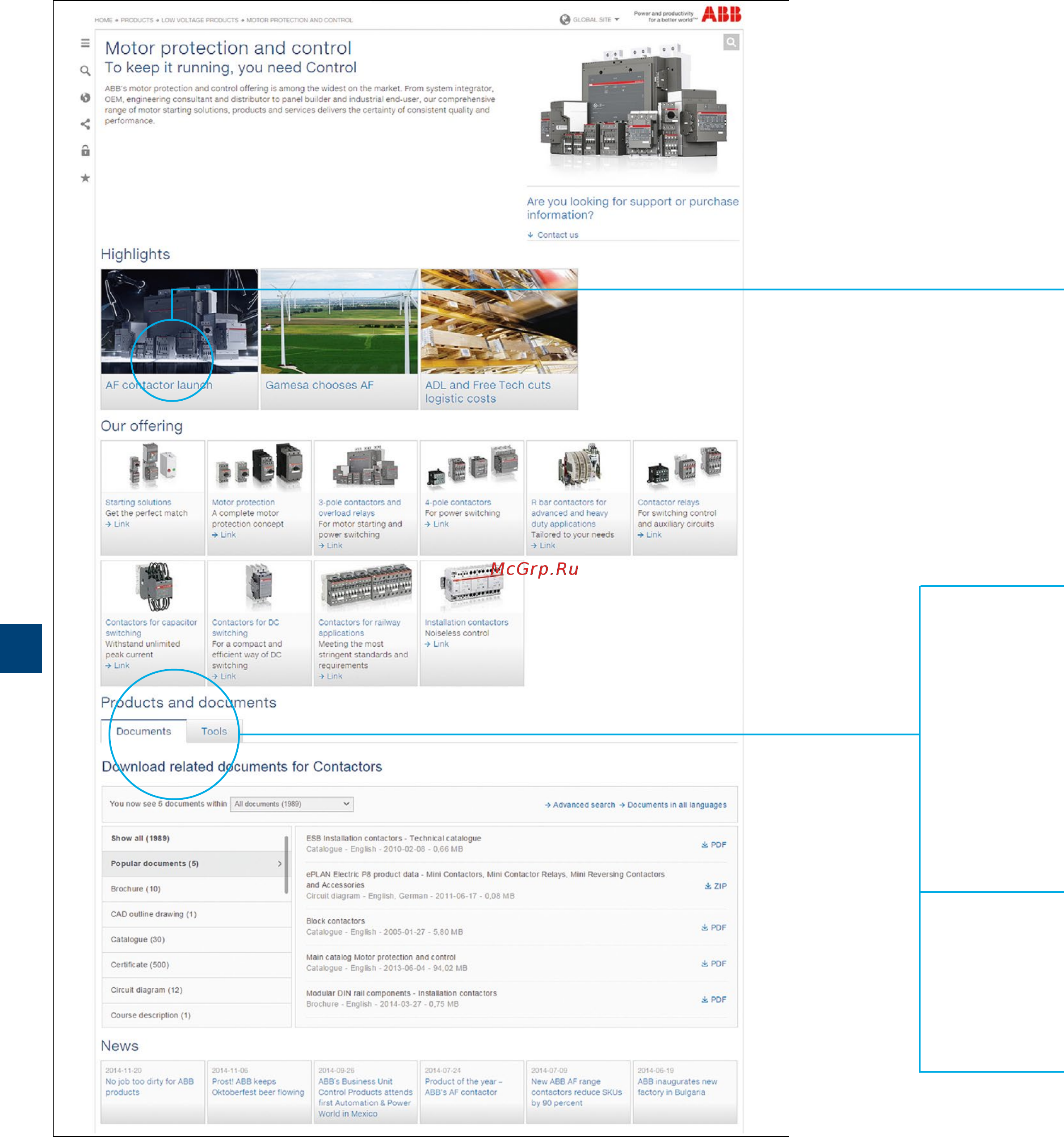Select the Certificate (500) category
The height and width of the screenshot is (1137, 1064).
197,964
